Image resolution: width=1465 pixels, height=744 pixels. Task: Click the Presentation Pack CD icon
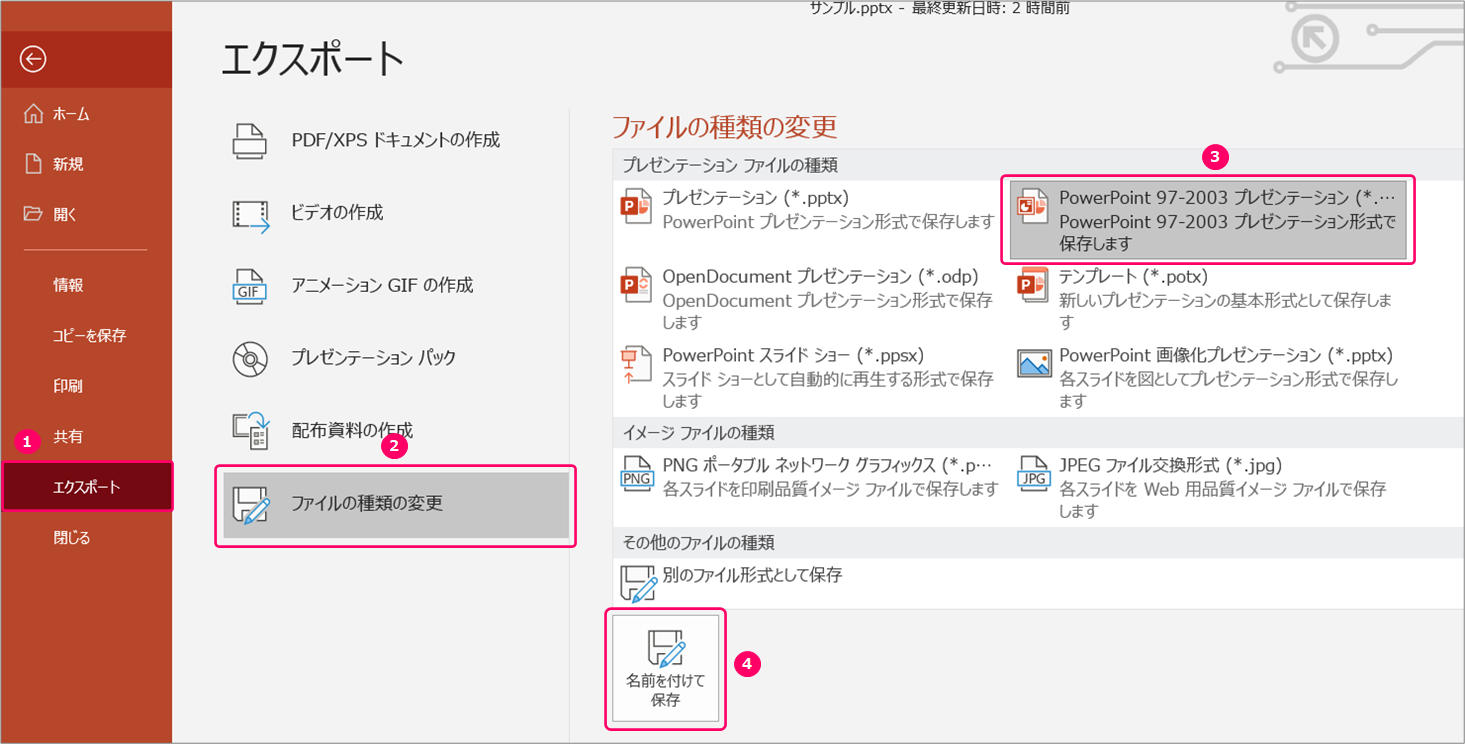coord(250,358)
